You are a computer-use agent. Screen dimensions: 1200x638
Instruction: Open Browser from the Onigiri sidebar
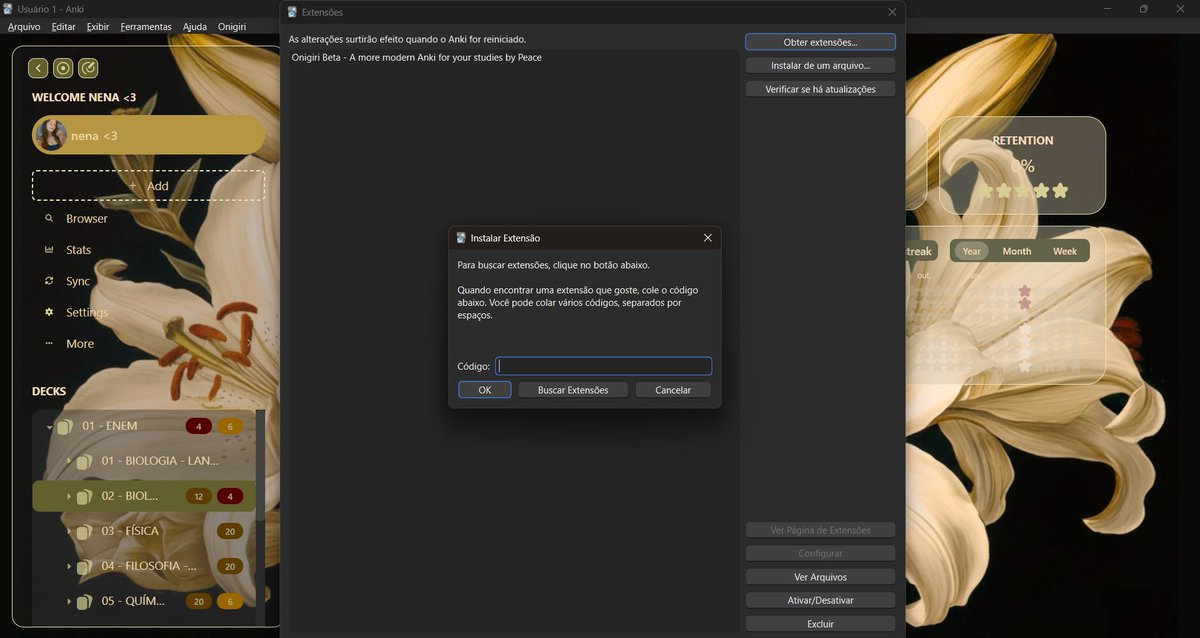(x=87, y=219)
